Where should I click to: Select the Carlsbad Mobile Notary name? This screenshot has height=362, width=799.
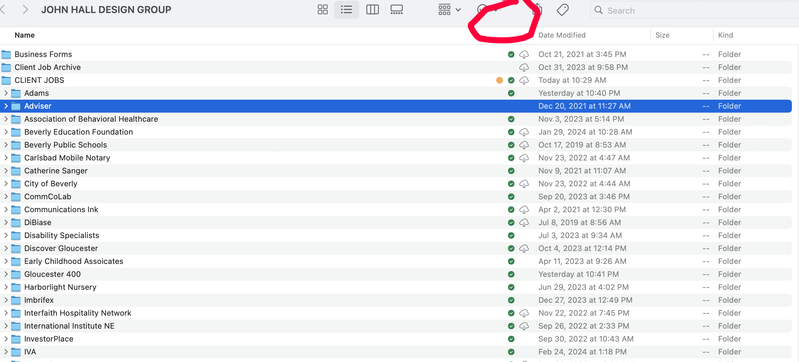pos(67,158)
